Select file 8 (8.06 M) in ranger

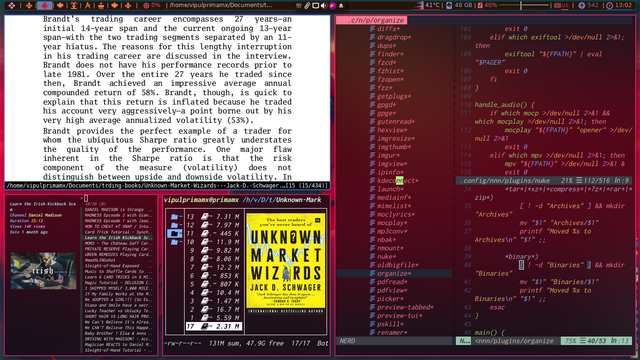213,259
